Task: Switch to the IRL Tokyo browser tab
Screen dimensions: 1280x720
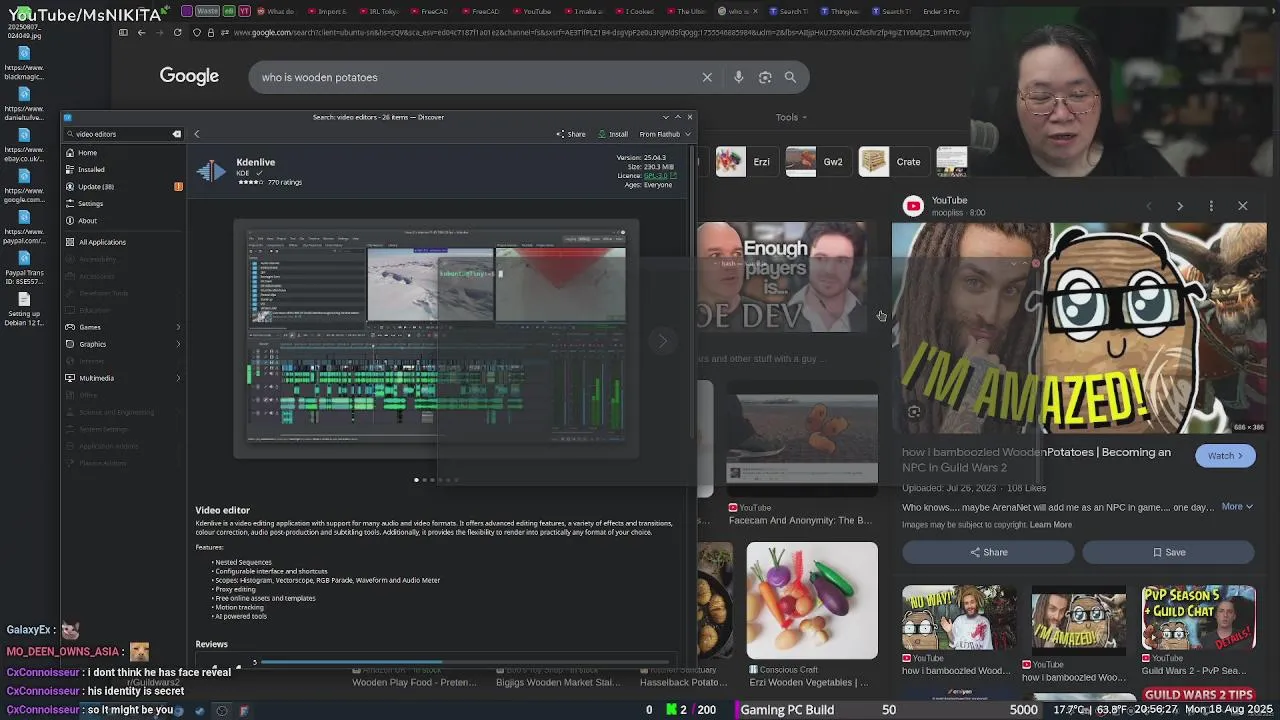Action: click(380, 11)
